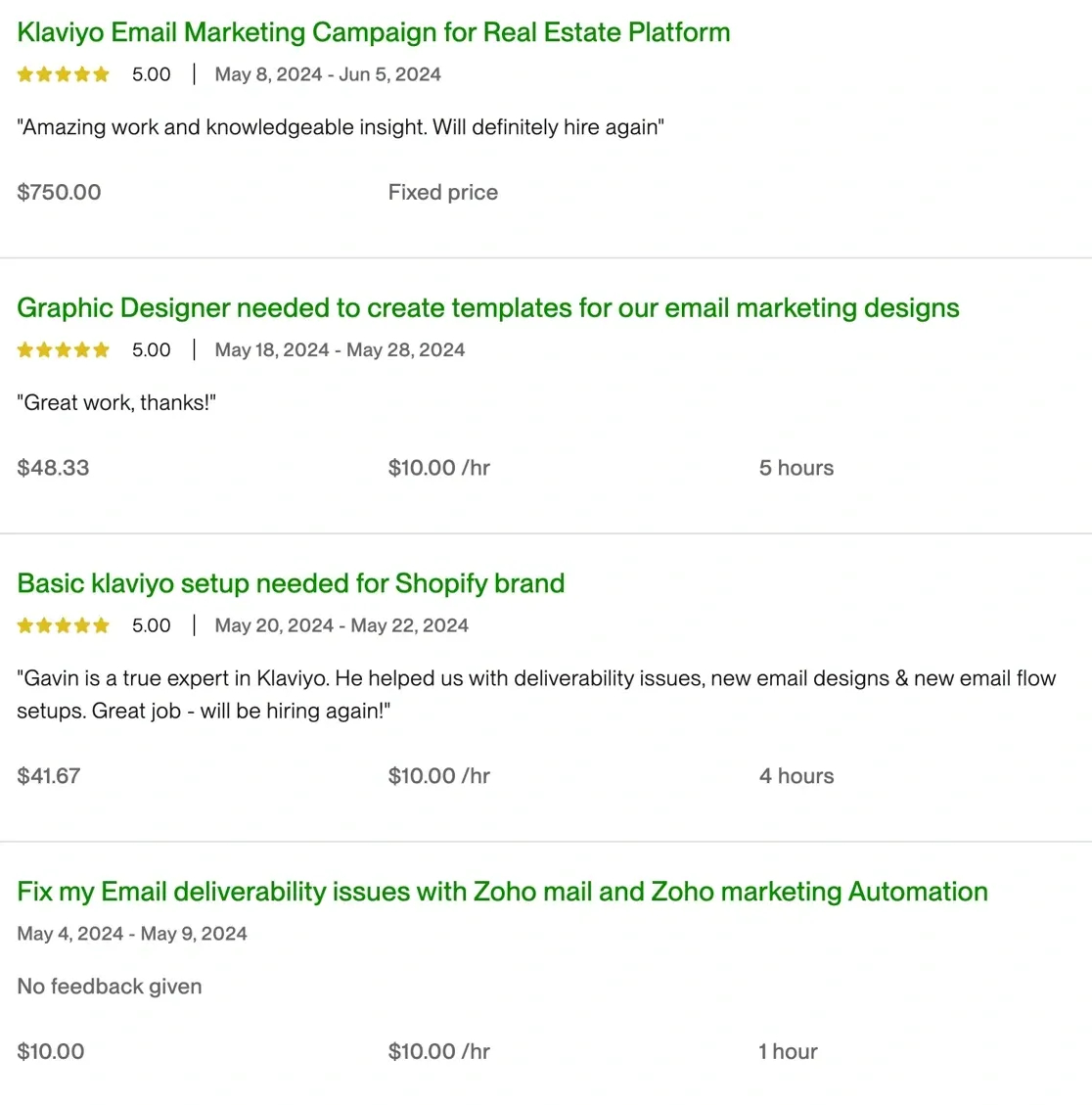The image size is (1092, 1105).
Task: Select the $750.00 earnings amount
Action: pos(59,193)
